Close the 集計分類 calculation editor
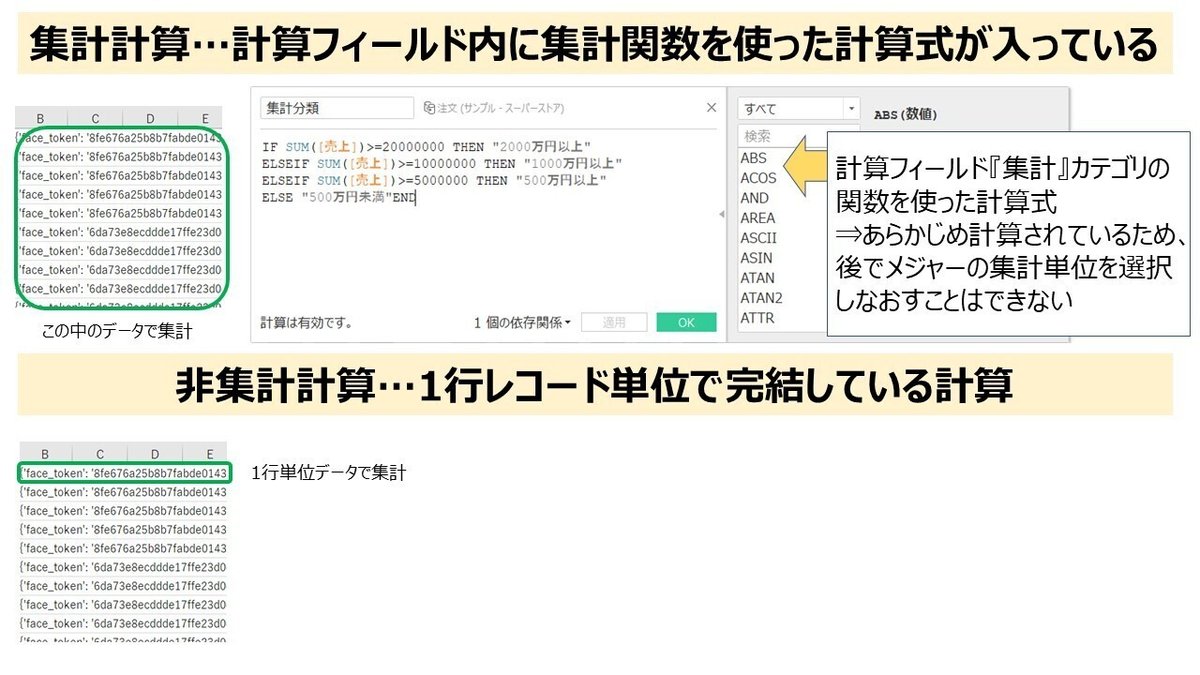Image resolution: width=1200 pixels, height=675 pixels. pos(711,106)
